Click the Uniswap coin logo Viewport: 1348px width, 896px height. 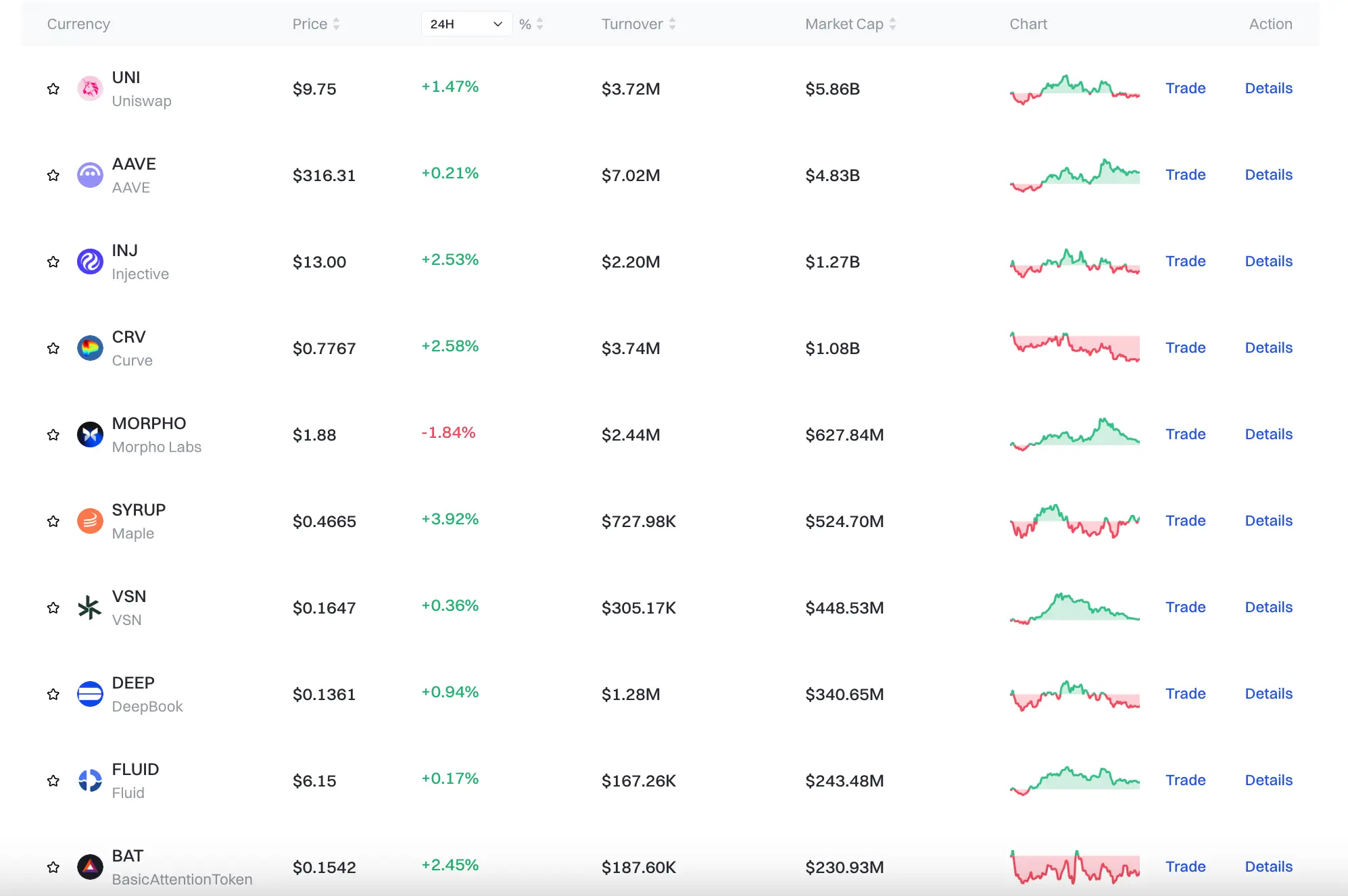[90, 89]
